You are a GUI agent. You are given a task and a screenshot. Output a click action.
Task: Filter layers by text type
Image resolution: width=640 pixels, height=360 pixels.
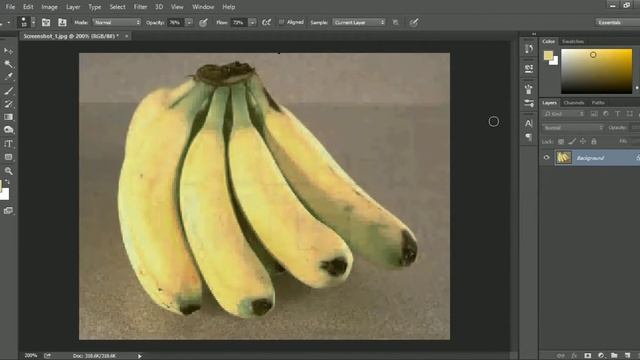point(618,114)
